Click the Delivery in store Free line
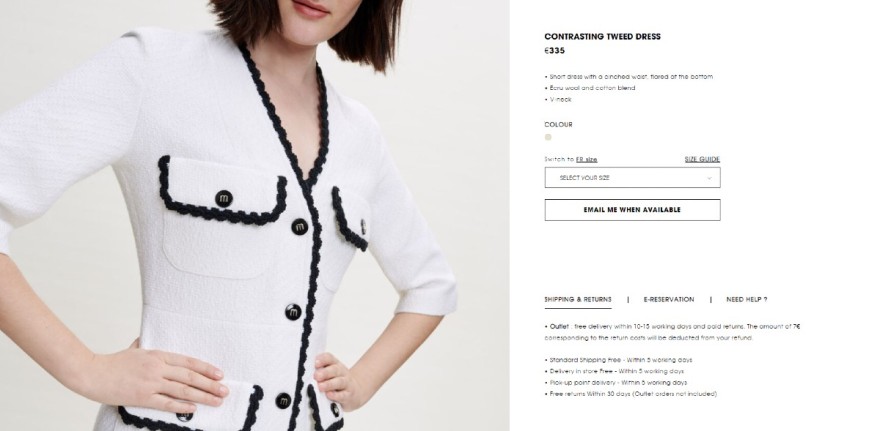 coord(614,371)
